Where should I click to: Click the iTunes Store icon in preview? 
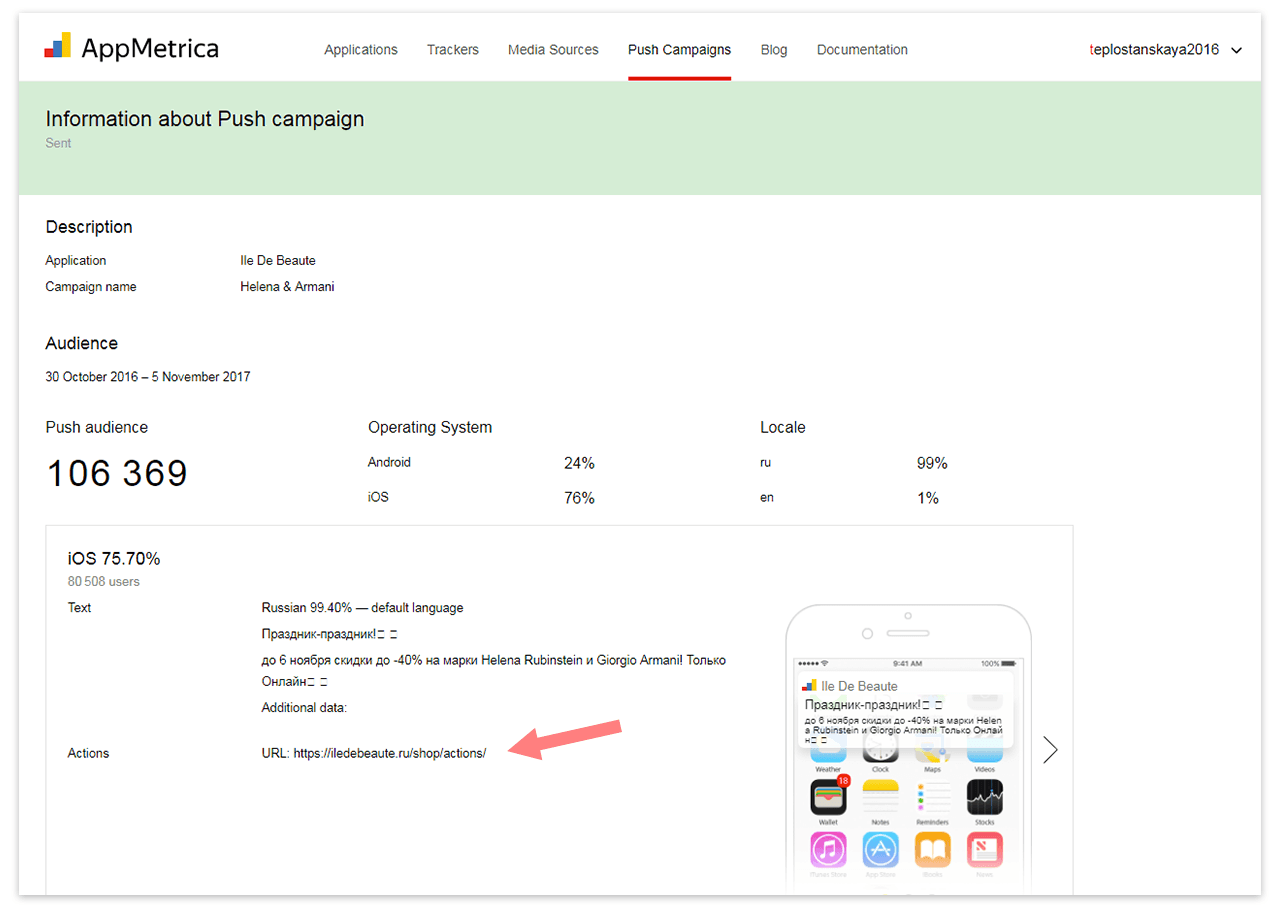coord(828,850)
